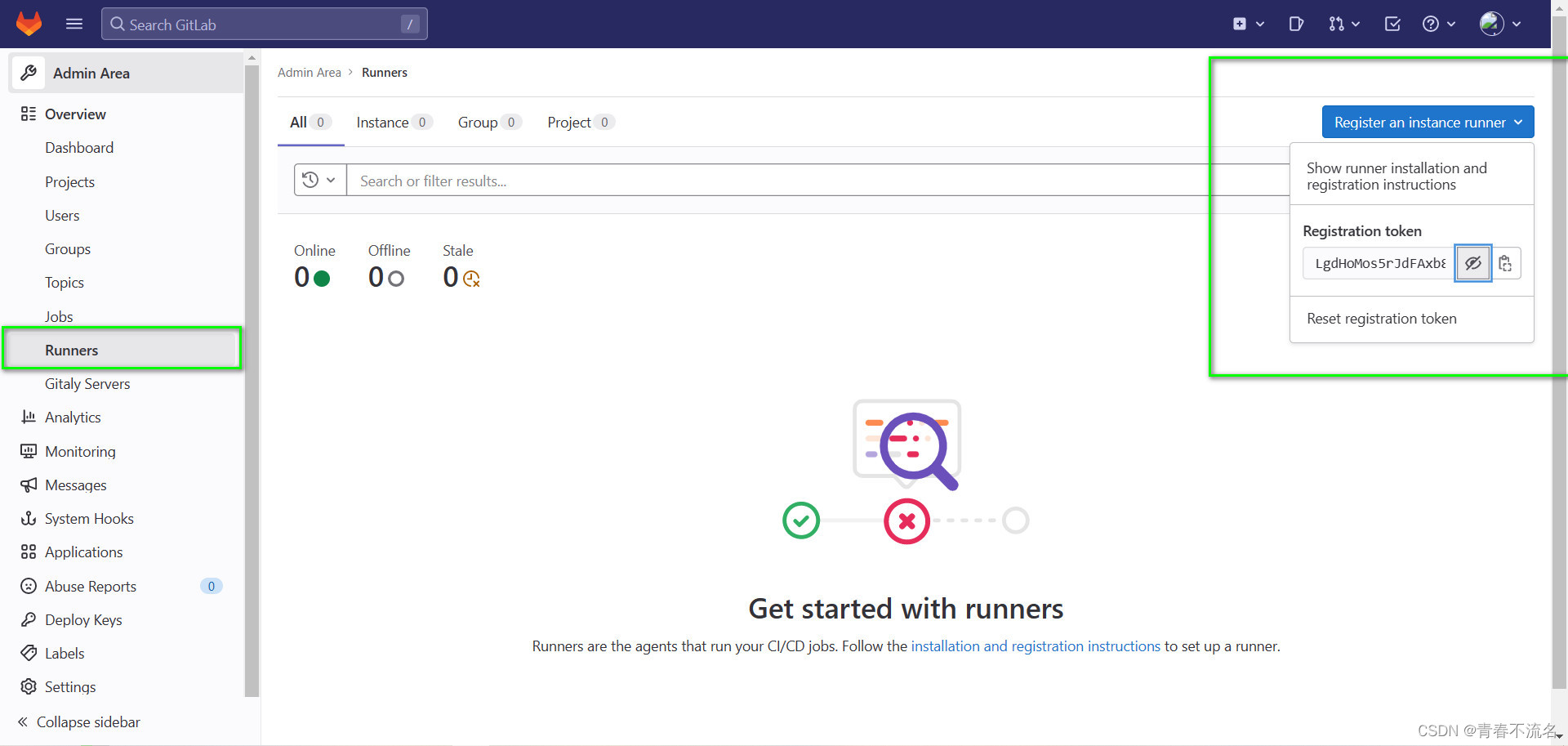Open the Analytics admin section
The width and height of the screenshot is (1568, 746).
coord(71,417)
